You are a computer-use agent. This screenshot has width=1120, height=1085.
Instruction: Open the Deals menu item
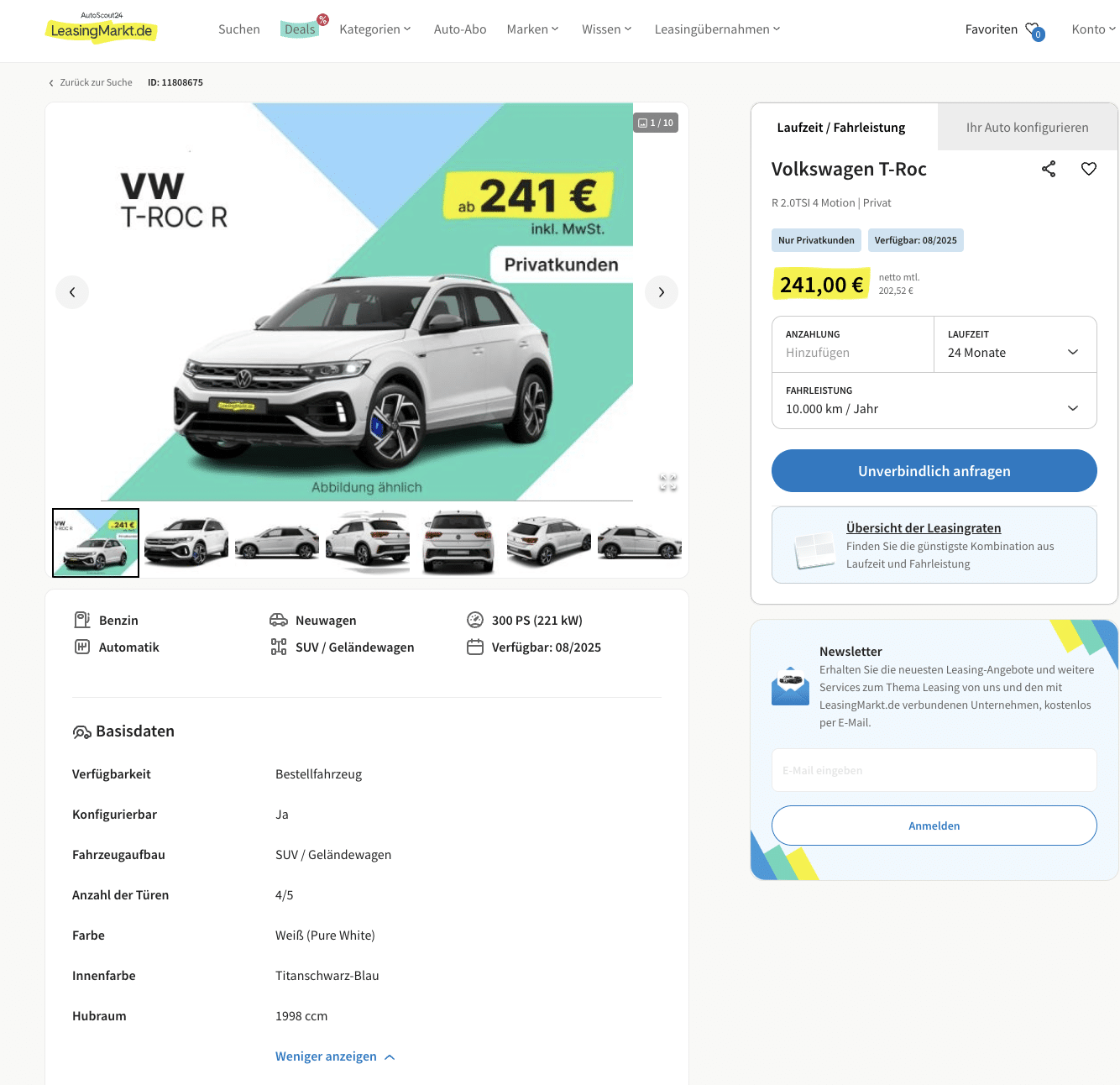pyautogui.click(x=300, y=29)
